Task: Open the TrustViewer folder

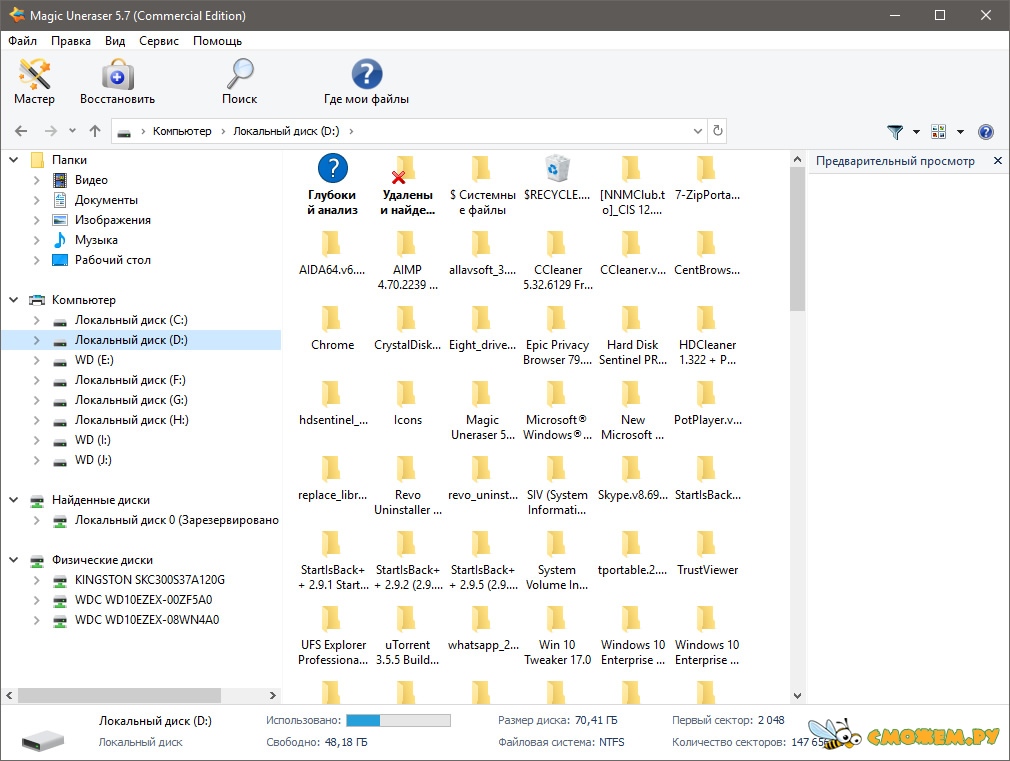Action: coord(707,554)
